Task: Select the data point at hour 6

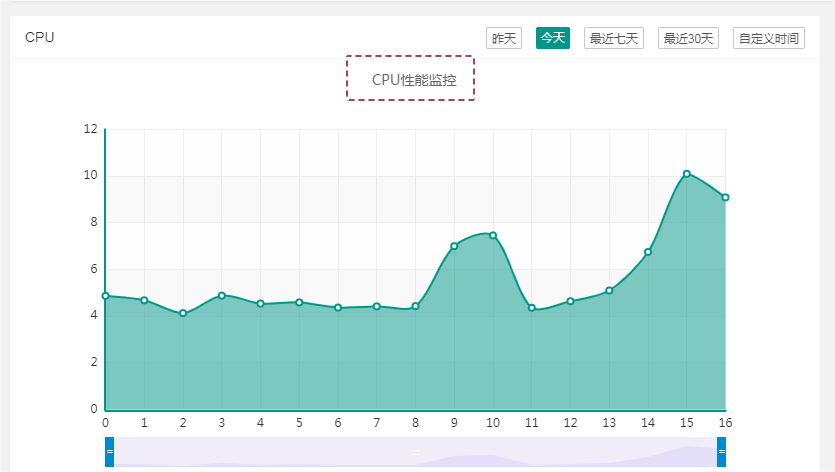Action: (x=338, y=308)
